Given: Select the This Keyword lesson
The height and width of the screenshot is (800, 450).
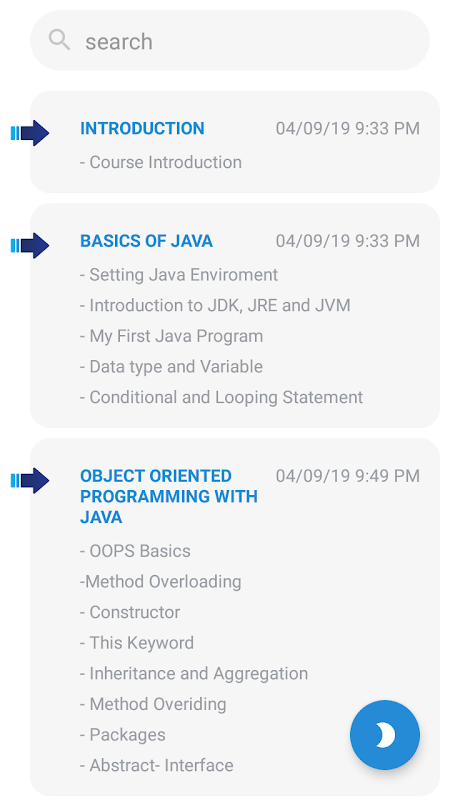Looking at the screenshot, I should (x=137, y=643).
